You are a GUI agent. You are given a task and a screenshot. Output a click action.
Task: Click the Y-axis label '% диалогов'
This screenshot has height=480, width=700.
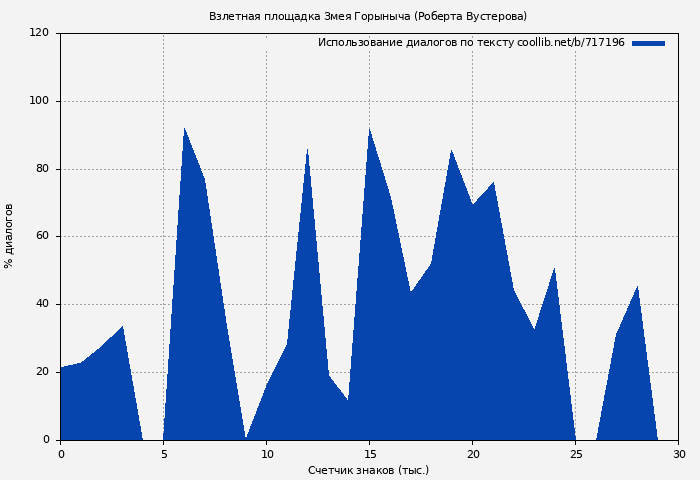(x=9, y=236)
